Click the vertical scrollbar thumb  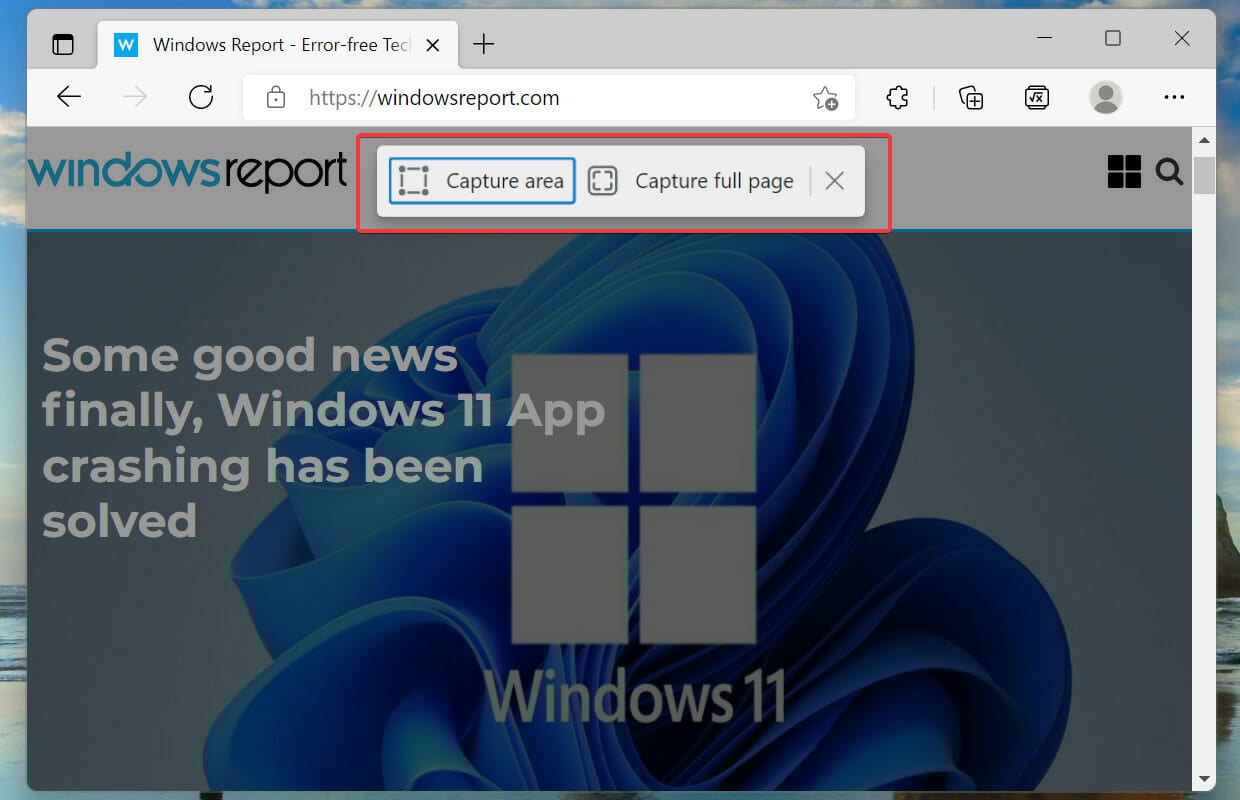point(1205,174)
